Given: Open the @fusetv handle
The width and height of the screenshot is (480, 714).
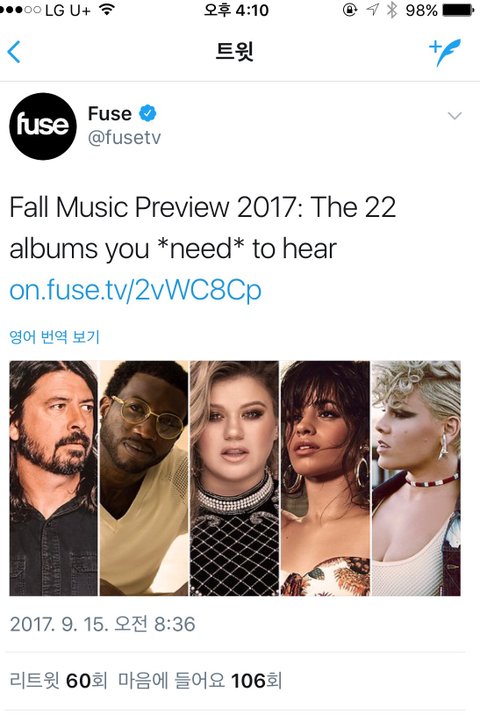Looking at the screenshot, I should (124, 137).
